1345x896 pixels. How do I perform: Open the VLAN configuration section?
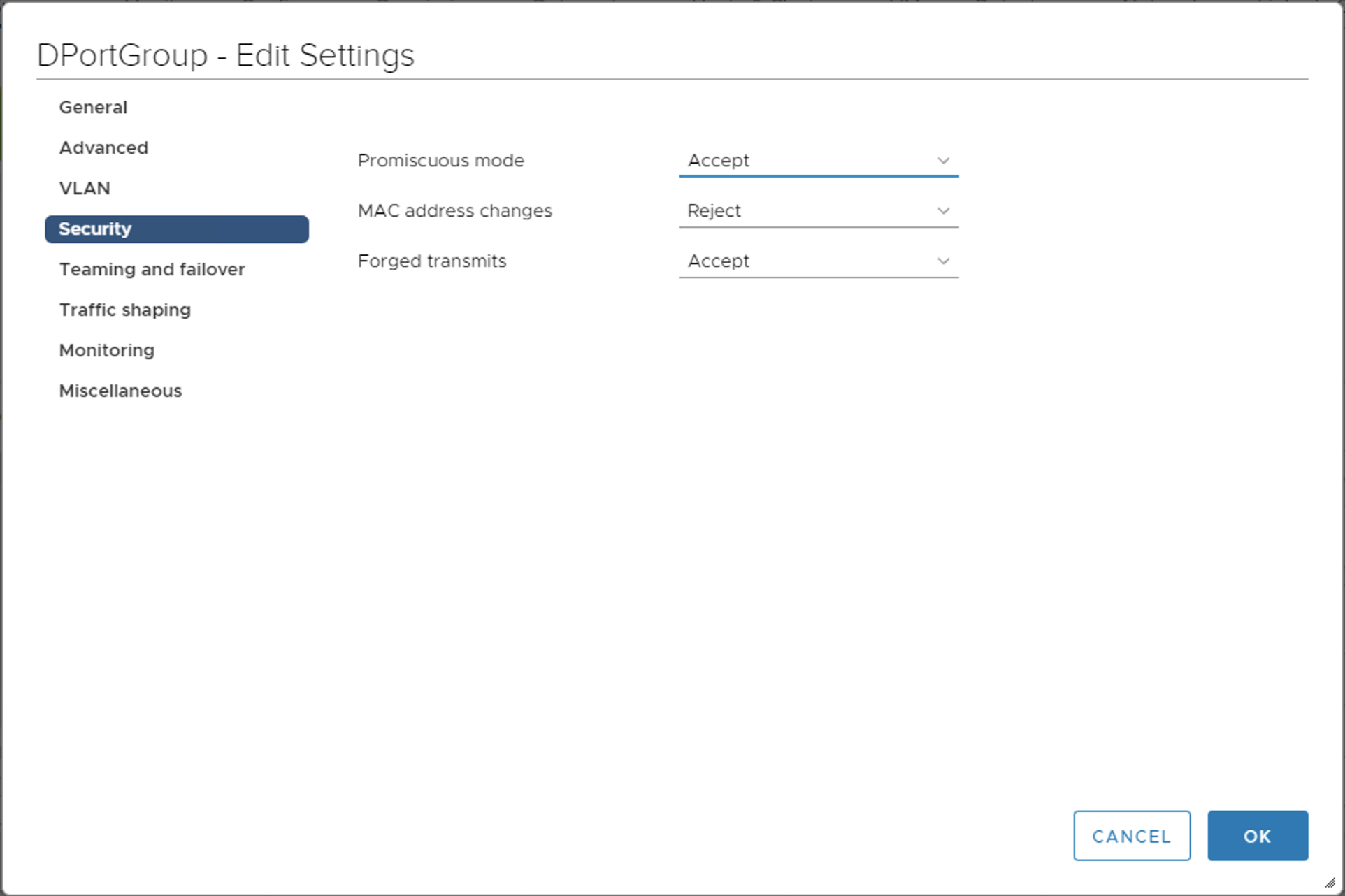[x=85, y=188]
